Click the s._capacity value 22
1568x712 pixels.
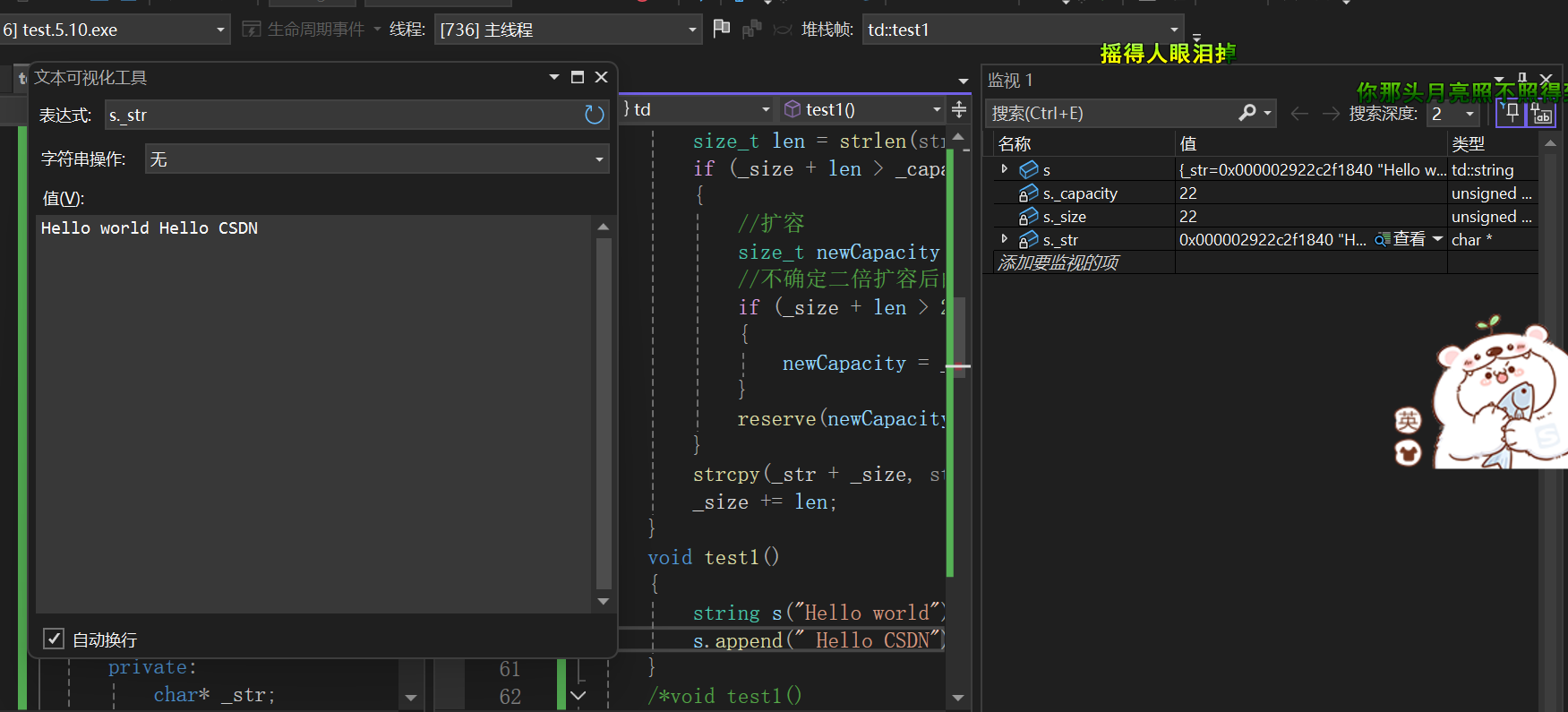[1188, 193]
